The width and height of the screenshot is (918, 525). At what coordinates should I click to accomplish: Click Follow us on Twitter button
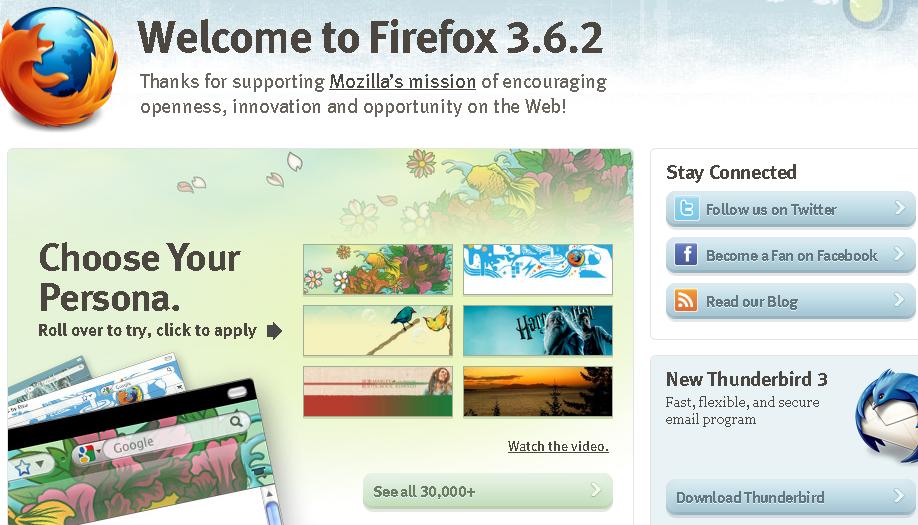[x=790, y=209]
